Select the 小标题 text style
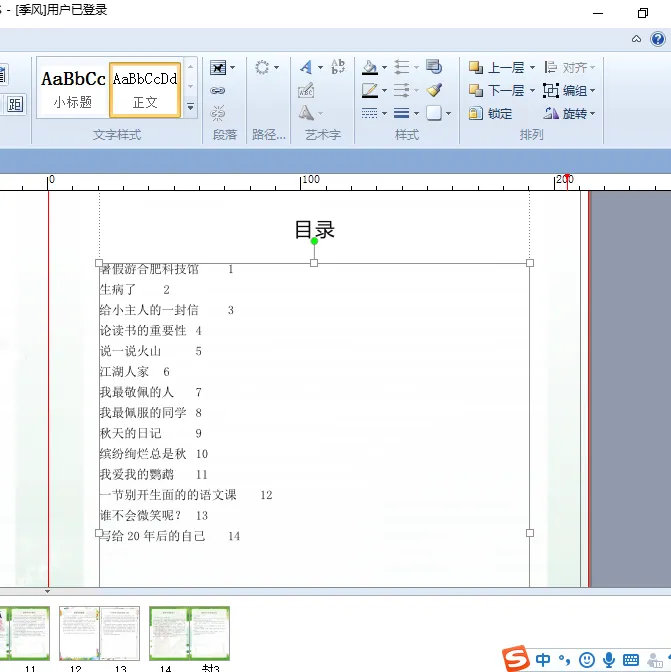 click(x=73, y=88)
